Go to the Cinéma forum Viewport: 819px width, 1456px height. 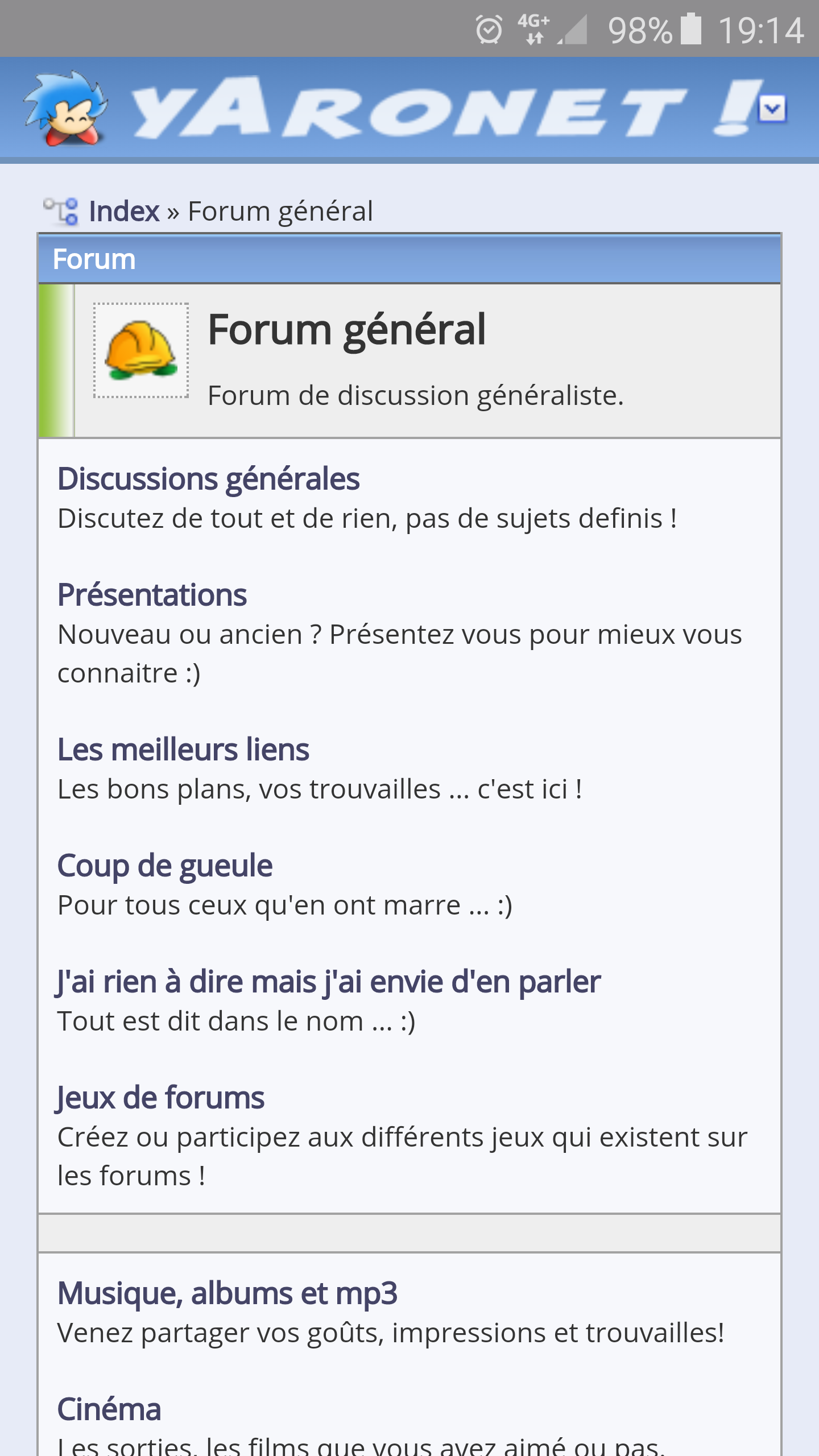(109, 1409)
